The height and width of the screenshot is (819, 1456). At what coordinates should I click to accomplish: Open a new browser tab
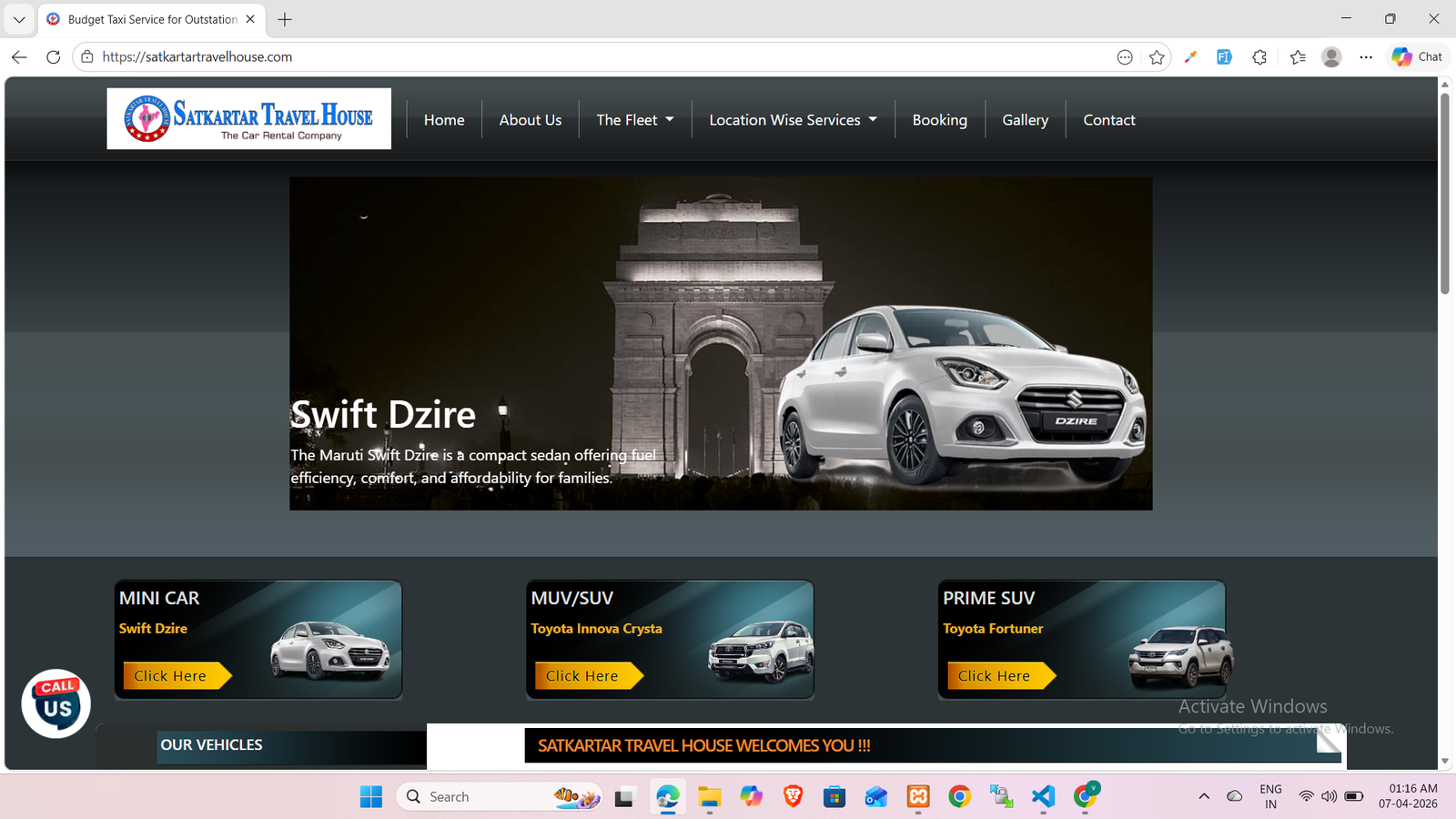point(285,19)
